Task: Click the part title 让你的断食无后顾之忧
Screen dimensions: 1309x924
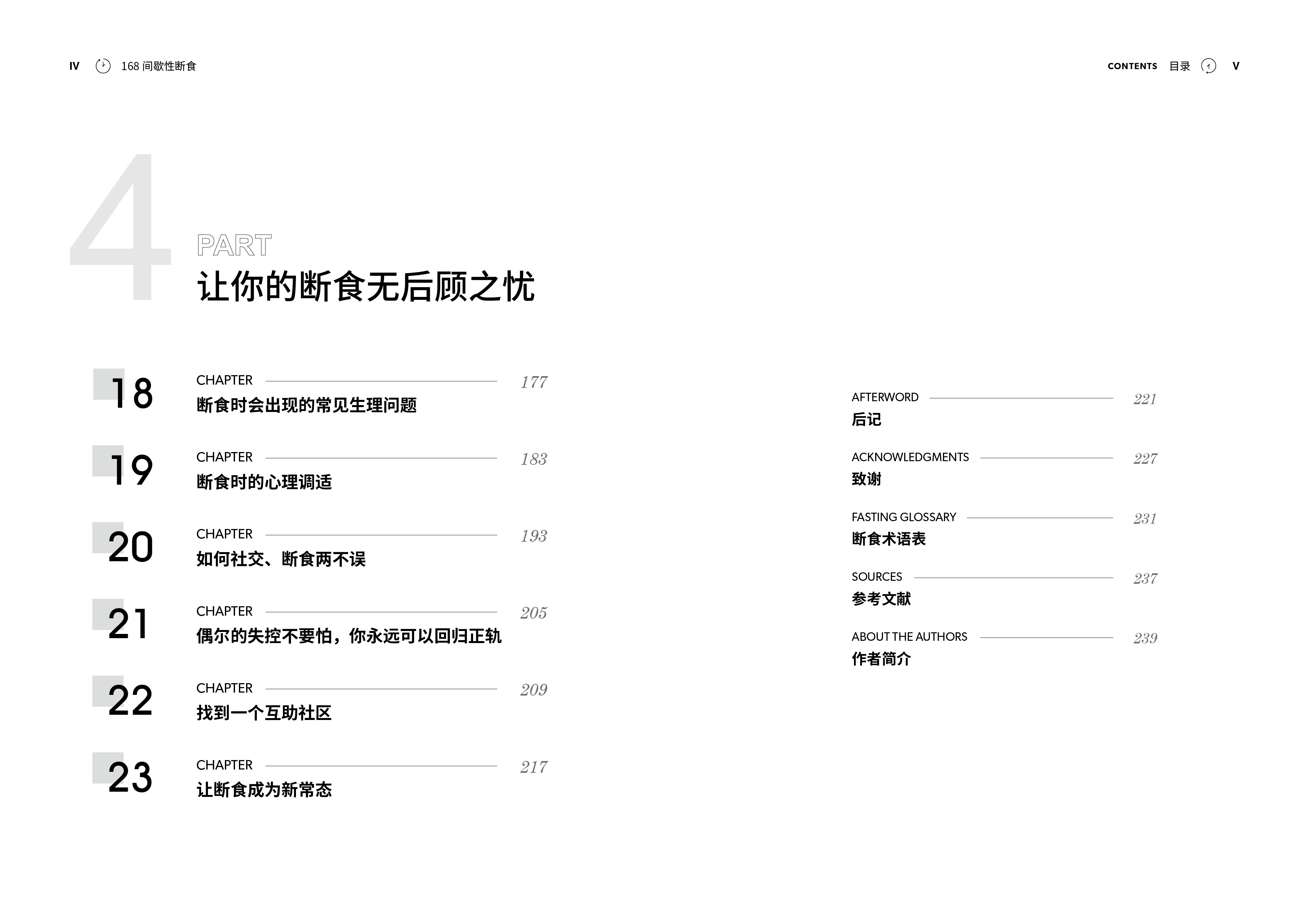Action: tap(365, 286)
